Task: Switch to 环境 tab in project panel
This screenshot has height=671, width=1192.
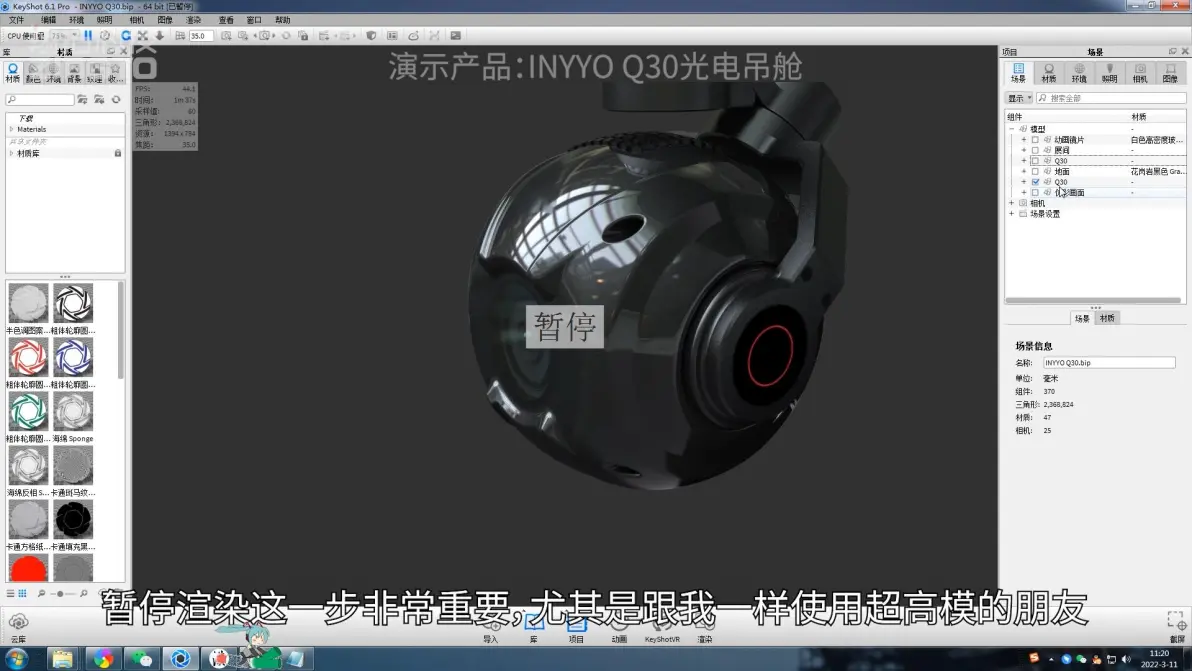Action: point(1079,73)
